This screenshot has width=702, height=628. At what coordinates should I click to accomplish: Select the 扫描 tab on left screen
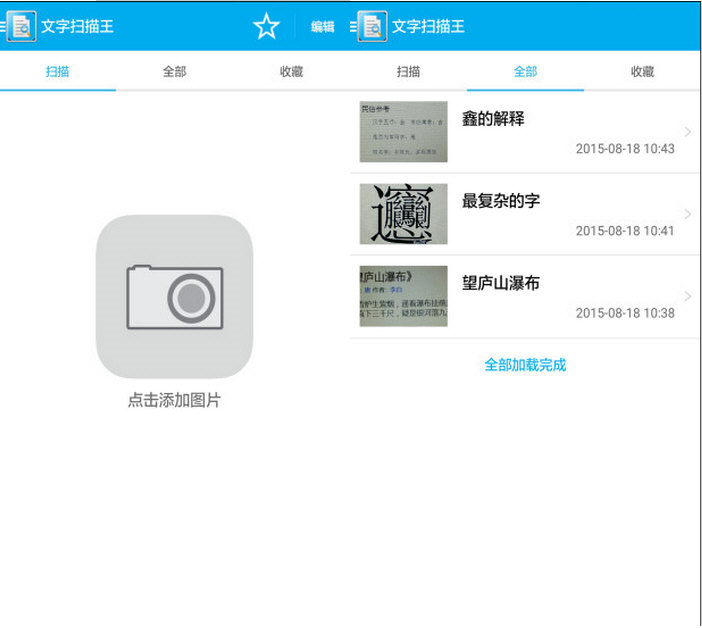[x=58, y=72]
